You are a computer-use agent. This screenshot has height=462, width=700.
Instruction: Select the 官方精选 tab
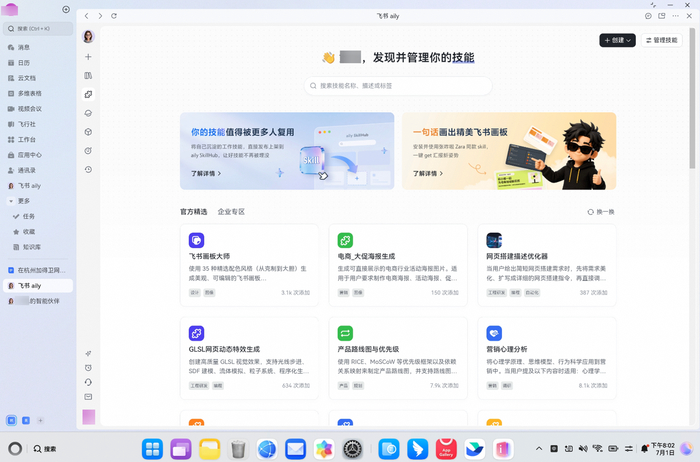coord(193,212)
